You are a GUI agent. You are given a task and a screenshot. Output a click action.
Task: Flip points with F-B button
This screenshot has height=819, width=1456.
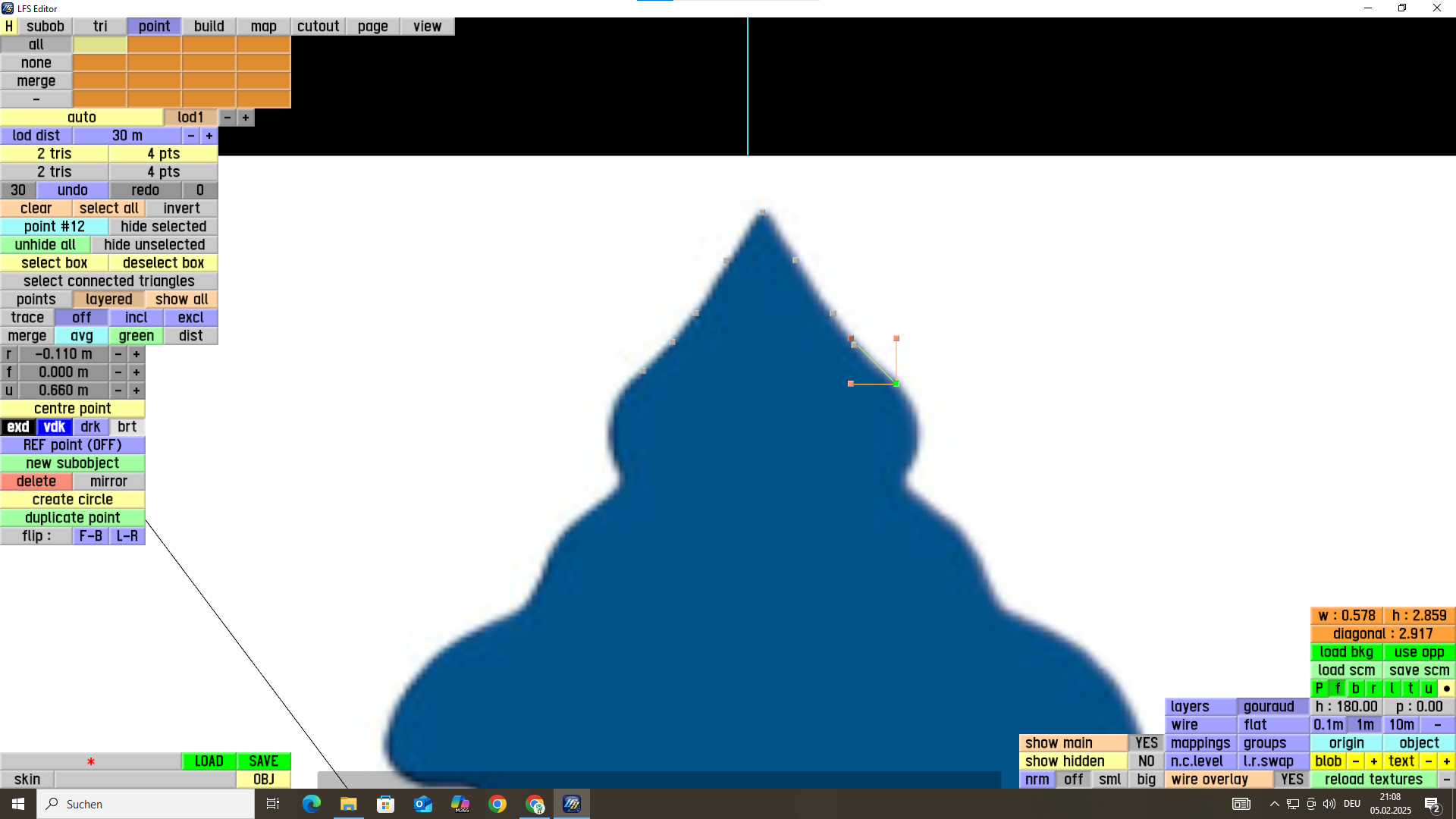tap(90, 536)
